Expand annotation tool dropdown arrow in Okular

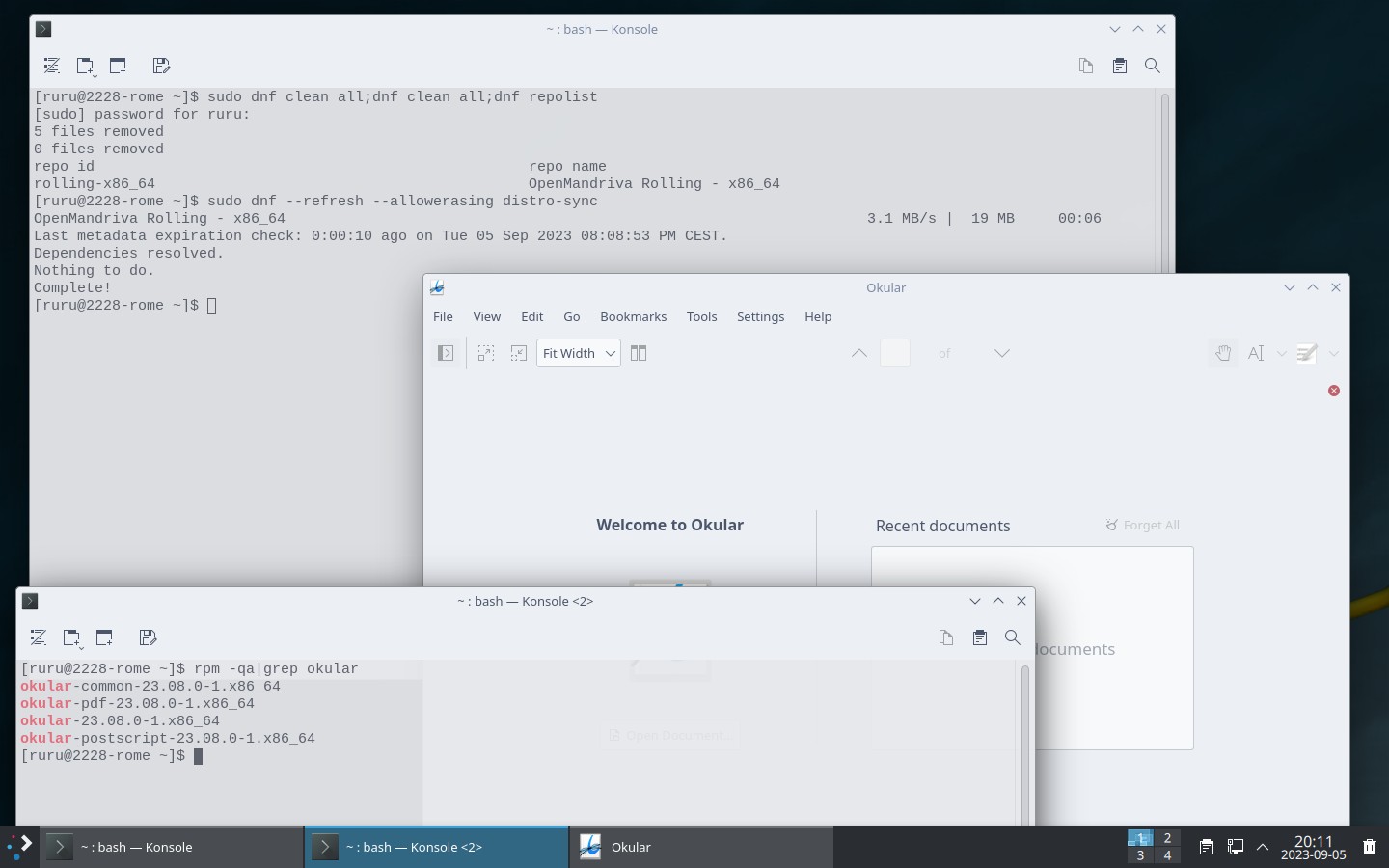[x=1334, y=353]
